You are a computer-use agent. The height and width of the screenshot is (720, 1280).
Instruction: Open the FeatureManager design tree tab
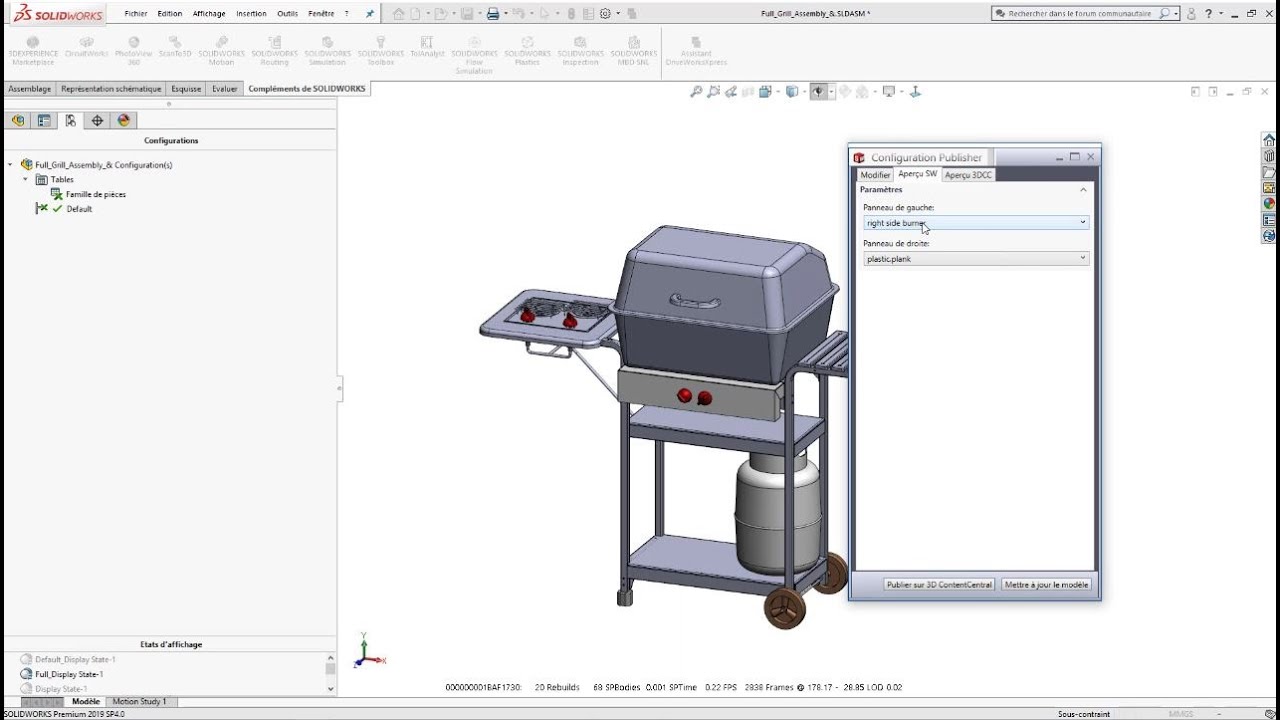click(x=17, y=120)
